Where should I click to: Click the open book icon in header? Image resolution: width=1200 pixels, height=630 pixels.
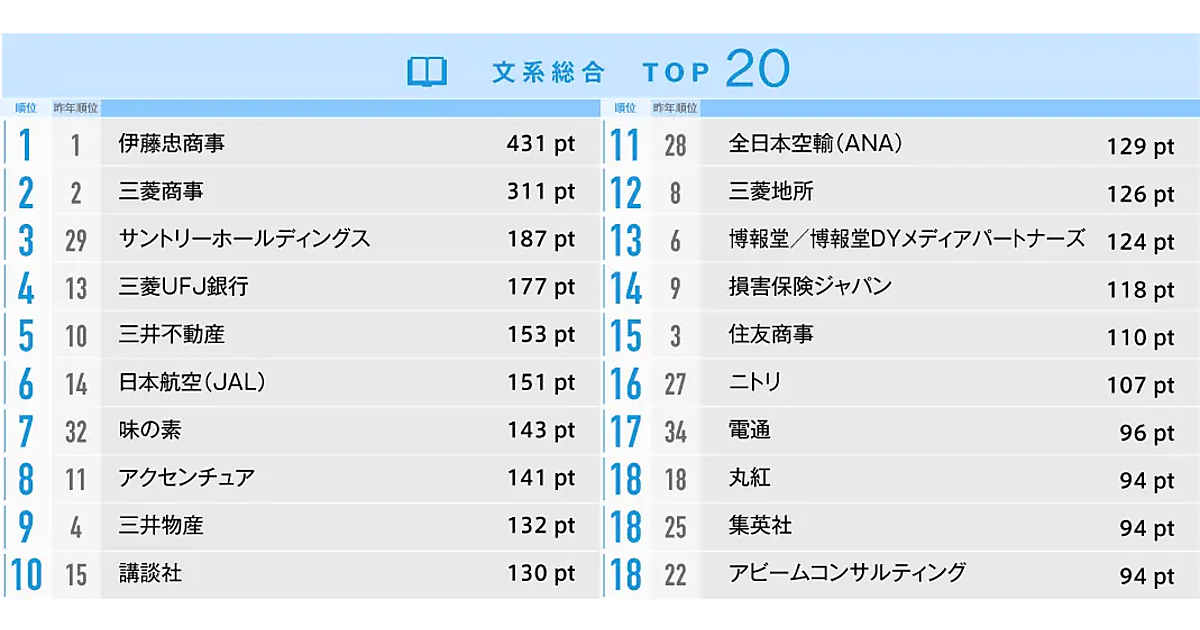point(428,71)
